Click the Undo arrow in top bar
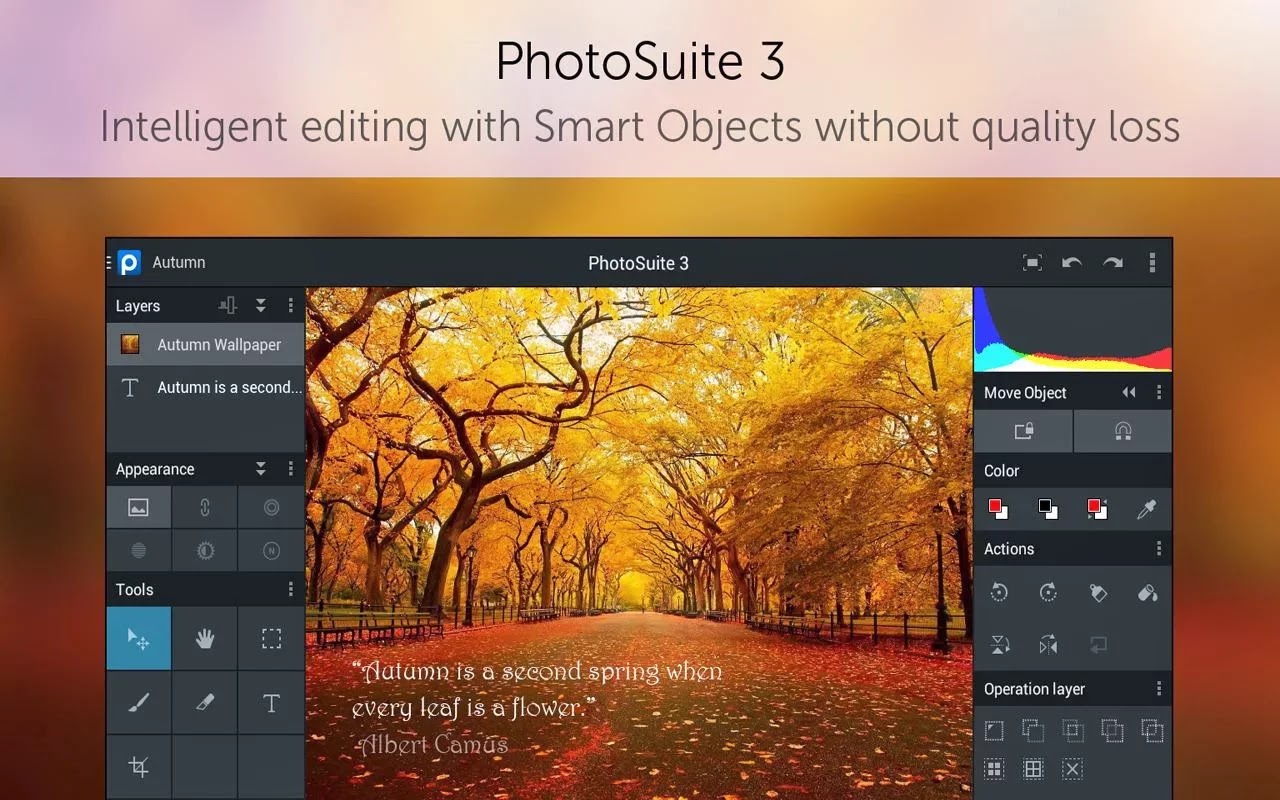The width and height of the screenshot is (1280, 800). point(1072,263)
